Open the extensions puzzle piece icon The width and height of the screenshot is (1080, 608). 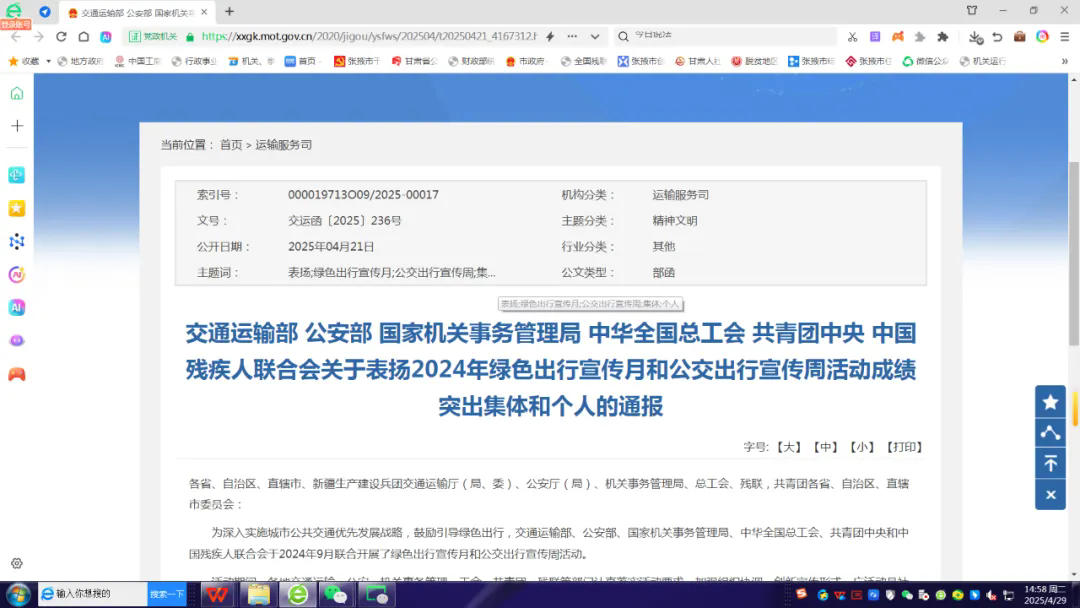[942, 37]
